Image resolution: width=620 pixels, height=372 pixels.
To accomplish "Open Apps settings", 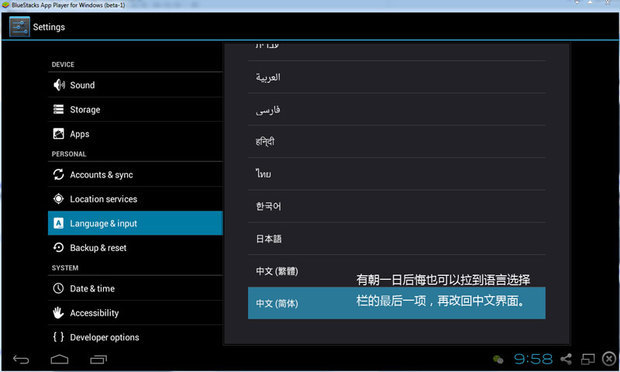I will click(x=136, y=134).
